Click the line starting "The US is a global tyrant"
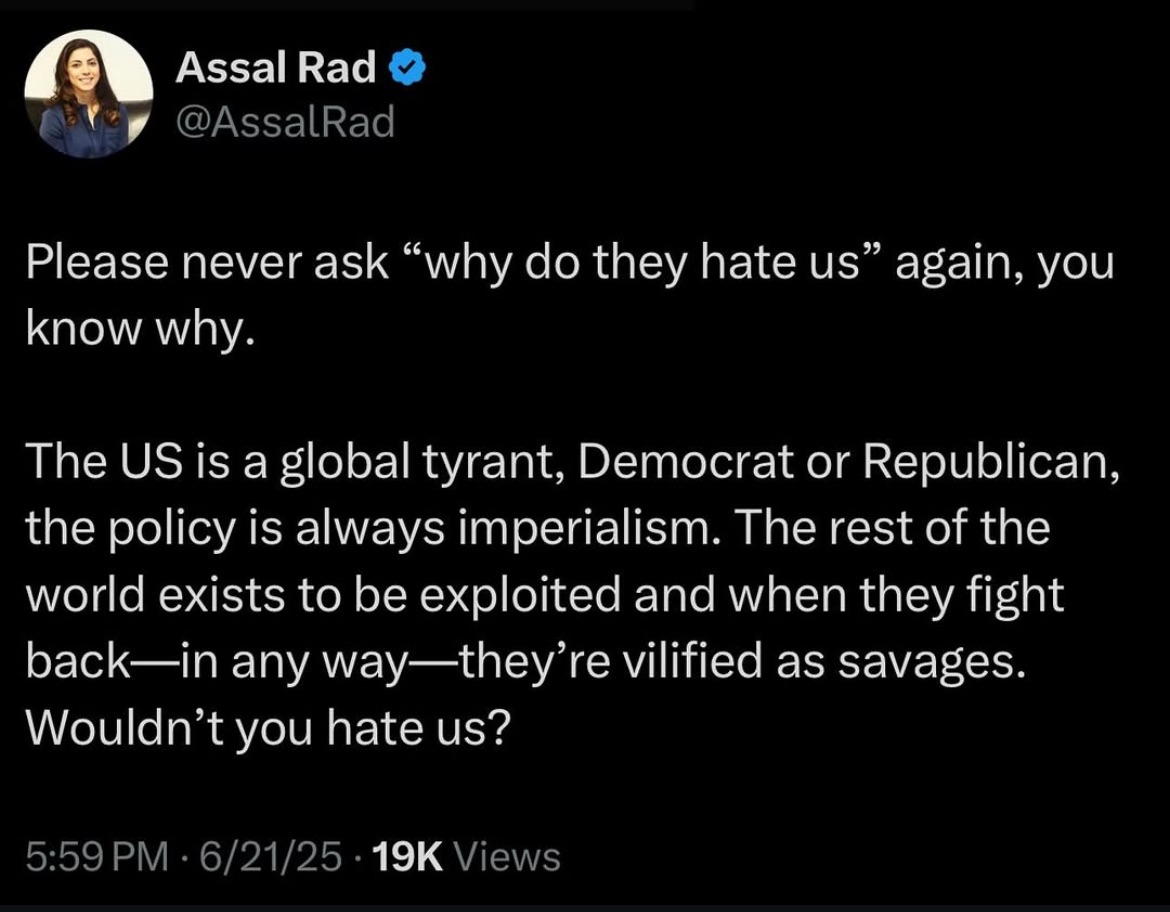 tap(573, 462)
